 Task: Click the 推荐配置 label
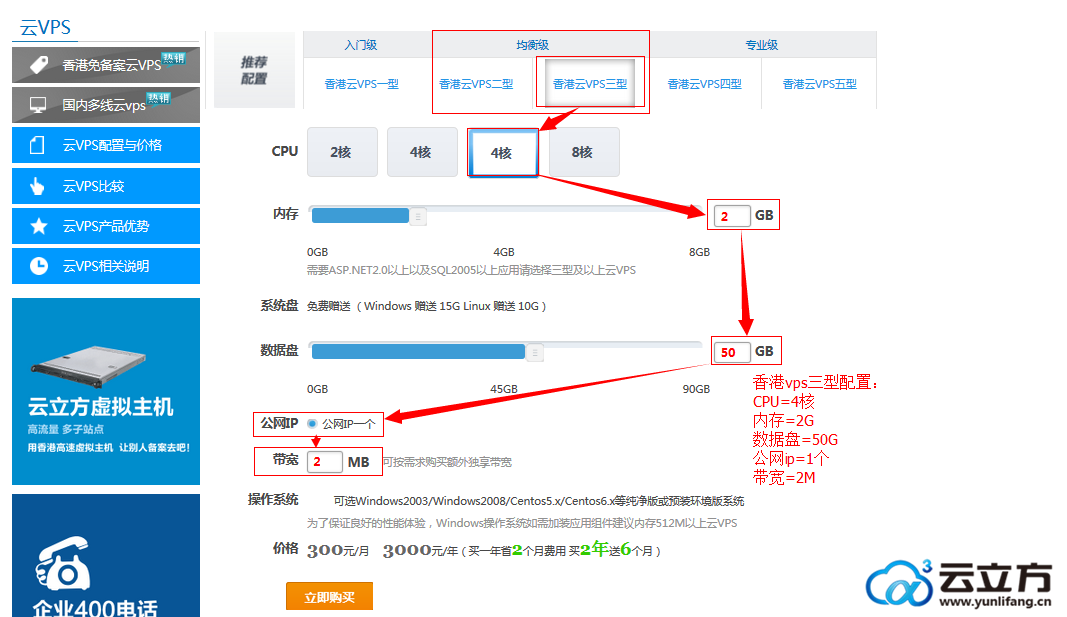pos(254,70)
